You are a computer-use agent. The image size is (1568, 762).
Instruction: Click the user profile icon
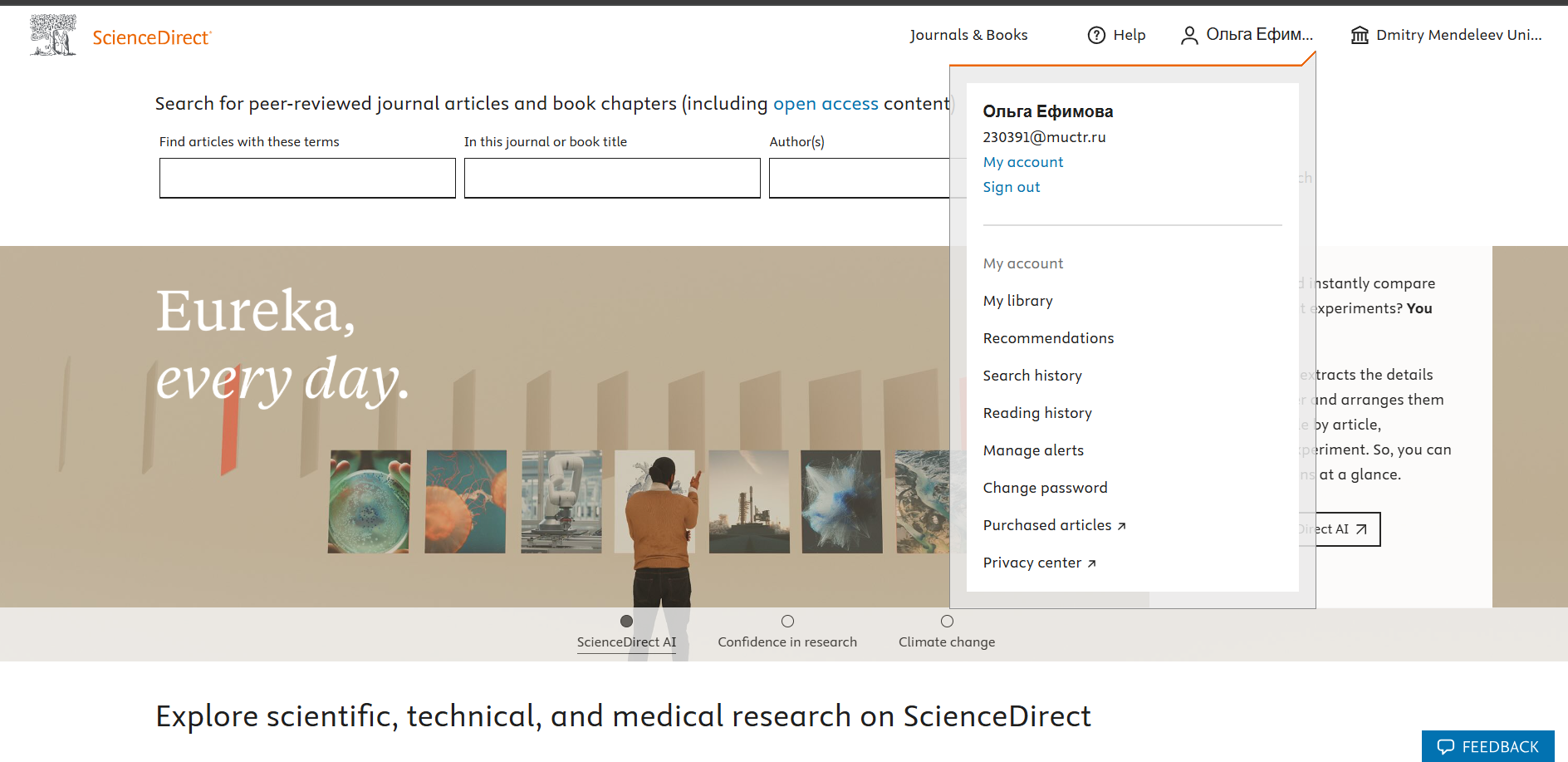[x=1189, y=35]
